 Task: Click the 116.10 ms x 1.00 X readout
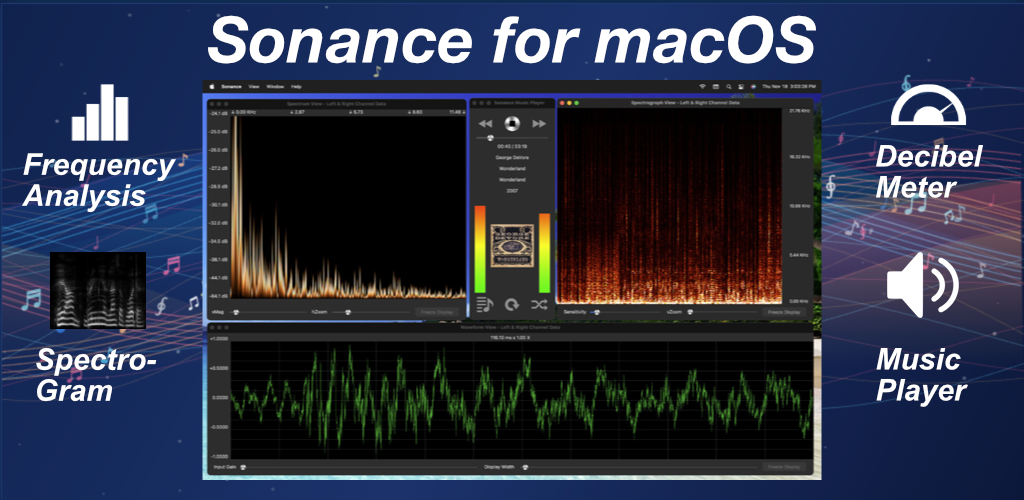[510, 337]
